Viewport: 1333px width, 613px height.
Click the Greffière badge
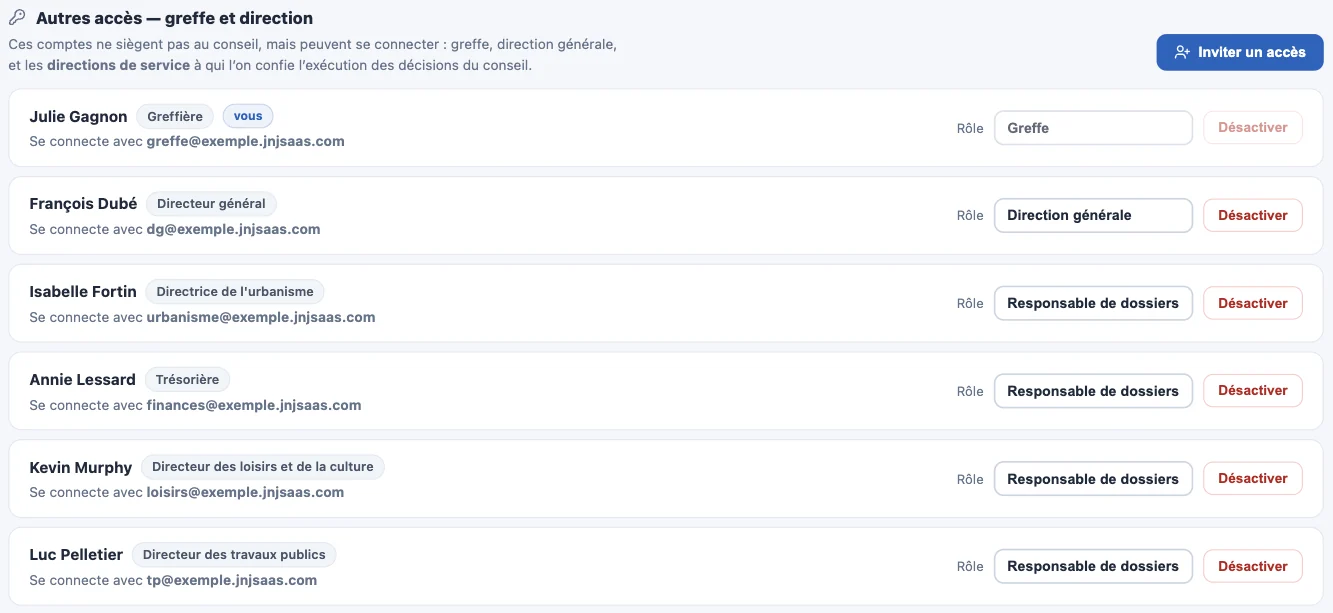(175, 116)
